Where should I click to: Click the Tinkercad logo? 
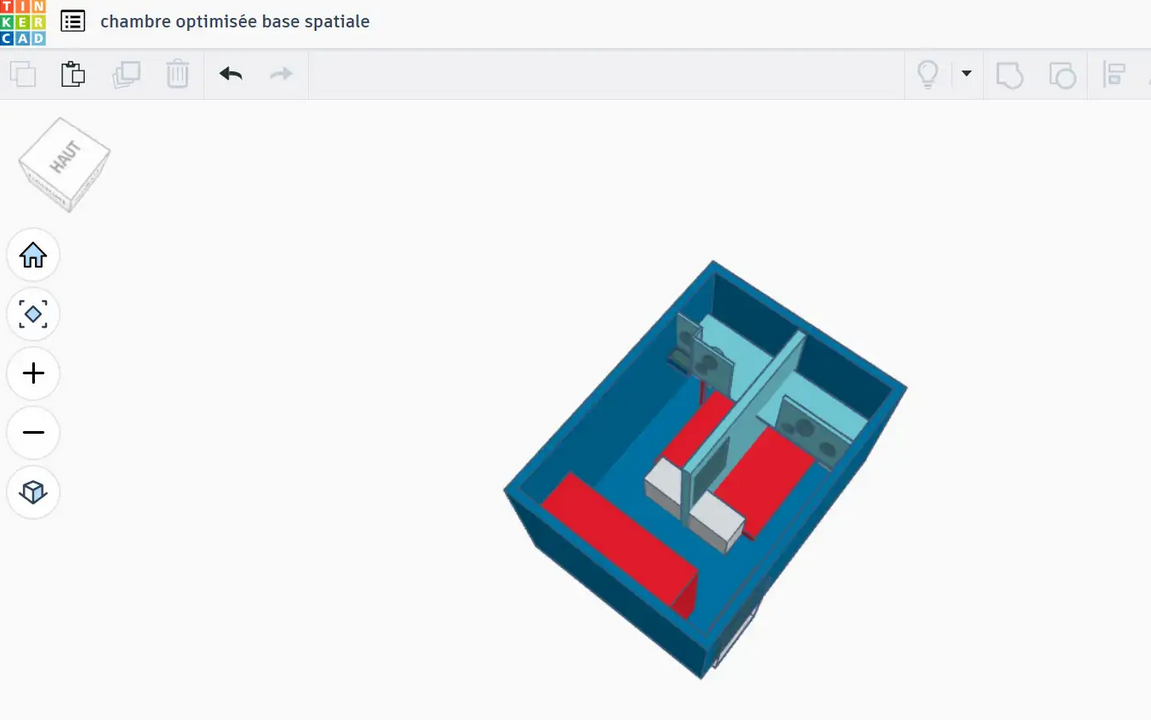coord(23,22)
